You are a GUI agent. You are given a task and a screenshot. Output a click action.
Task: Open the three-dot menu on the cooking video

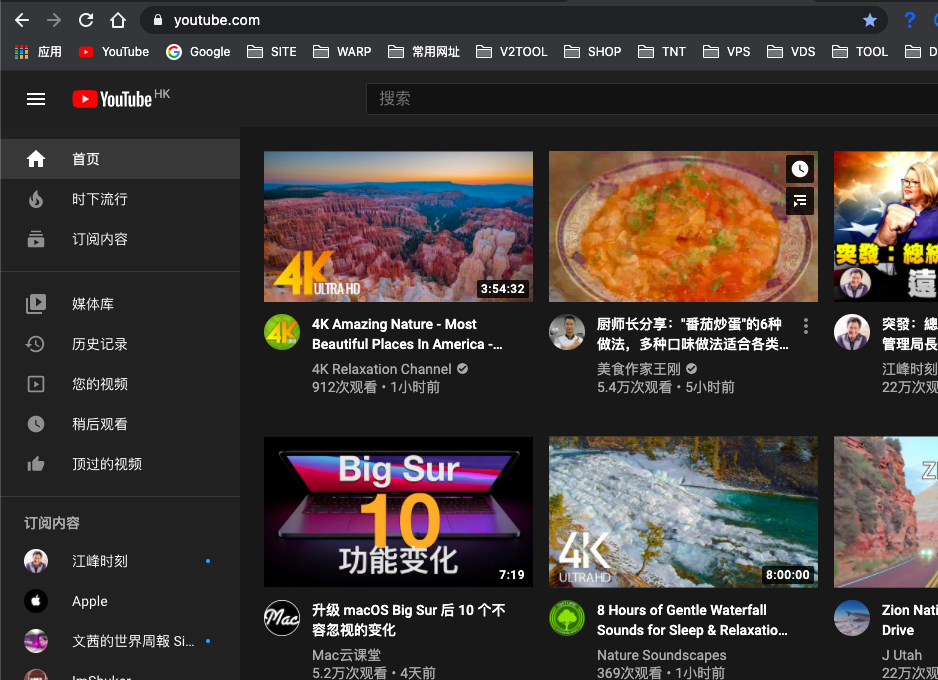[805, 325]
